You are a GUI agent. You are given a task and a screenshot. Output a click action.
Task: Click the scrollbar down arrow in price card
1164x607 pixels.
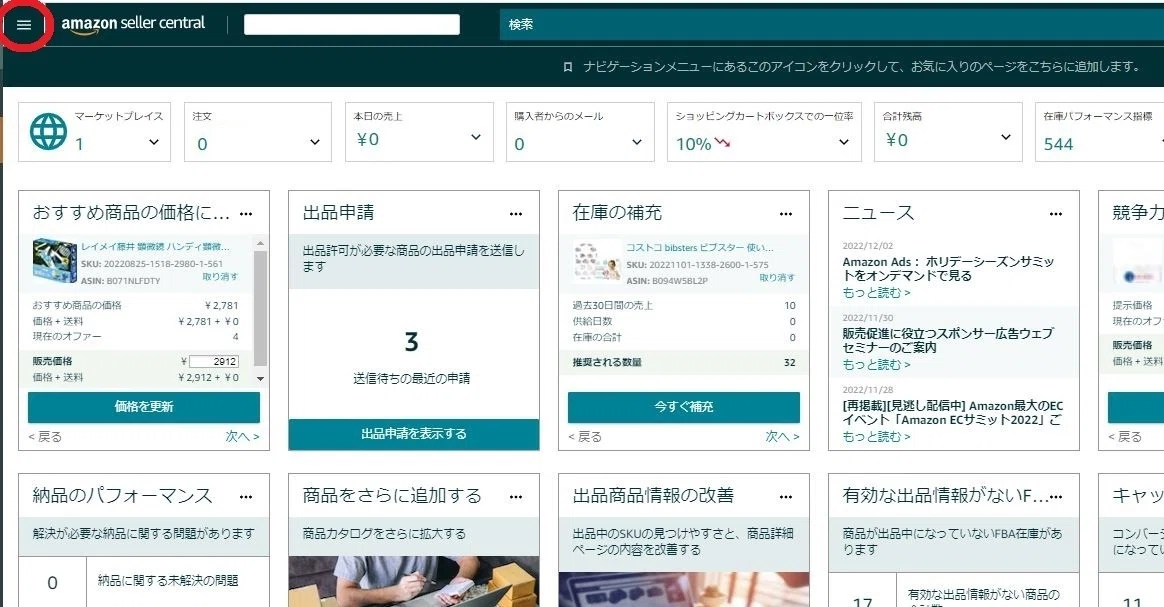pyautogui.click(x=260, y=378)
